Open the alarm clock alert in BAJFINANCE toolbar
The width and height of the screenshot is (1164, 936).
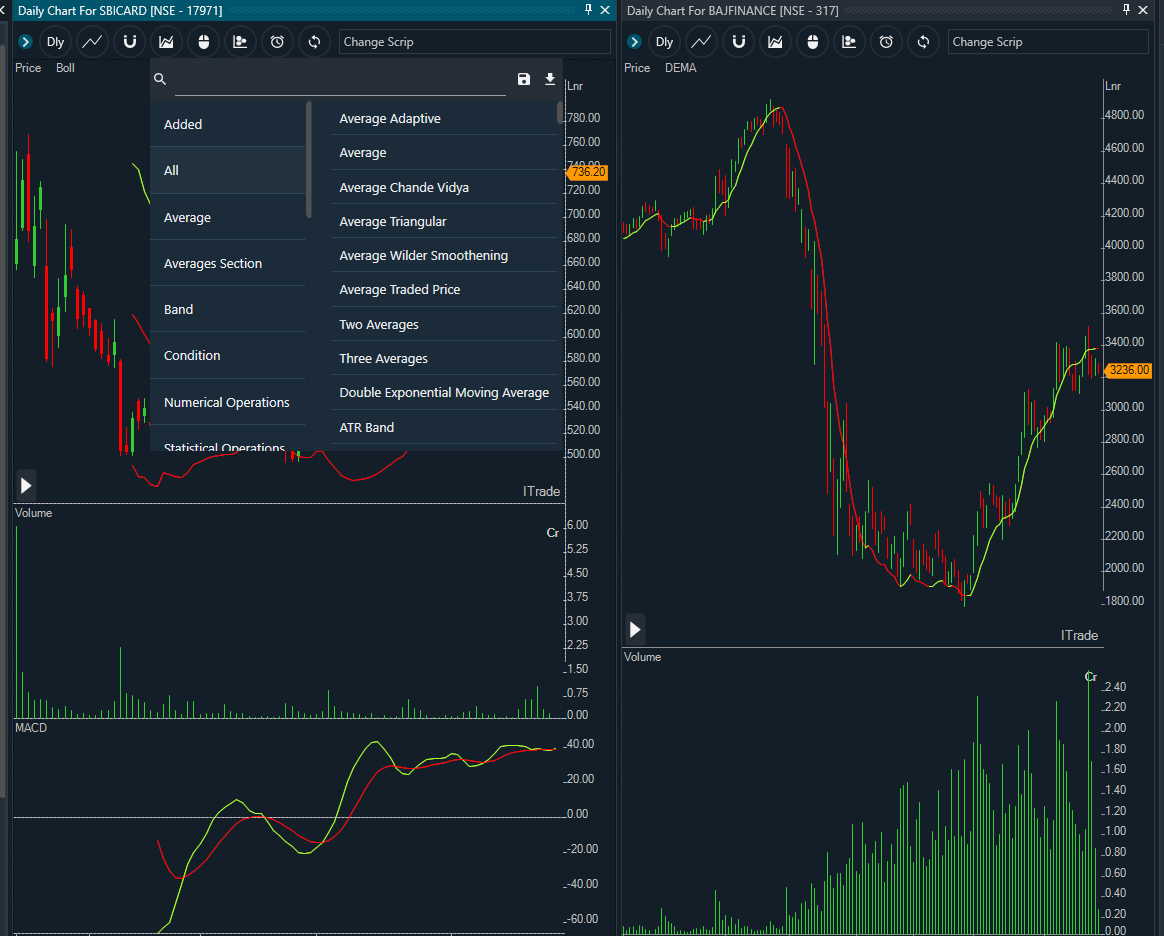click(886, 42)
